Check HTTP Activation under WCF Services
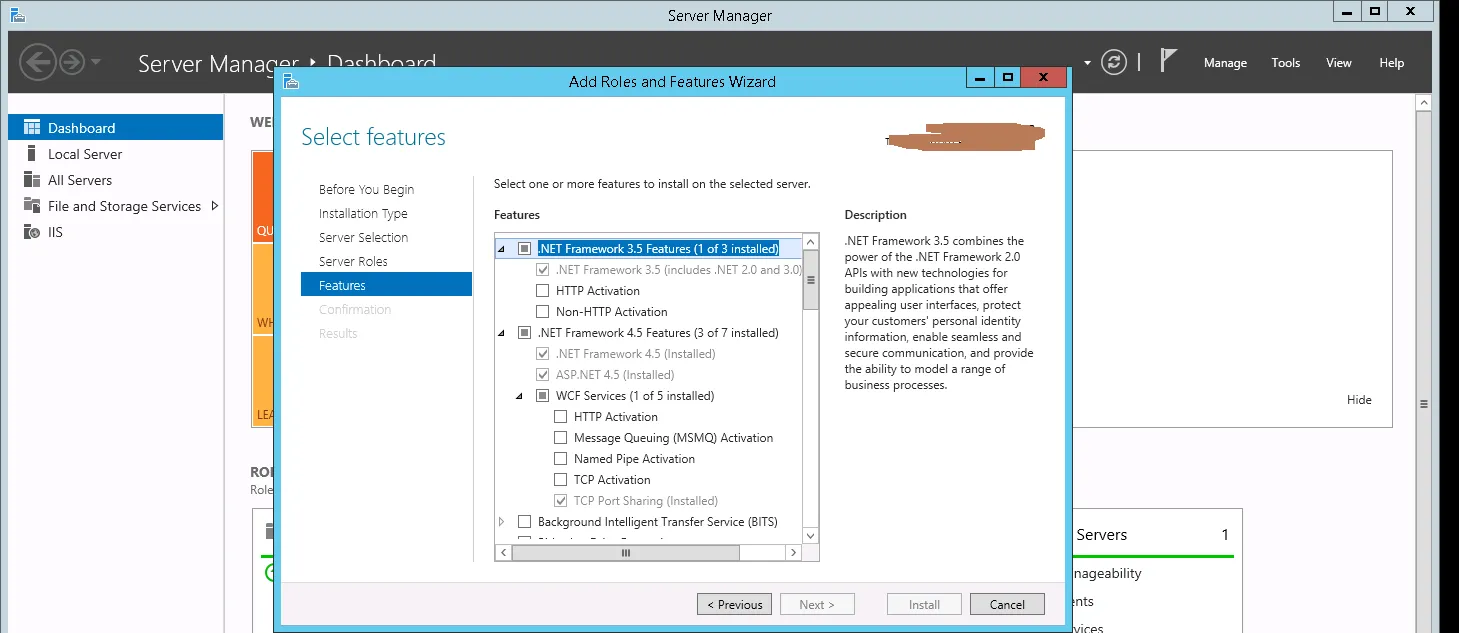This screenshot has width=1459, height=633. pos(561,417)
